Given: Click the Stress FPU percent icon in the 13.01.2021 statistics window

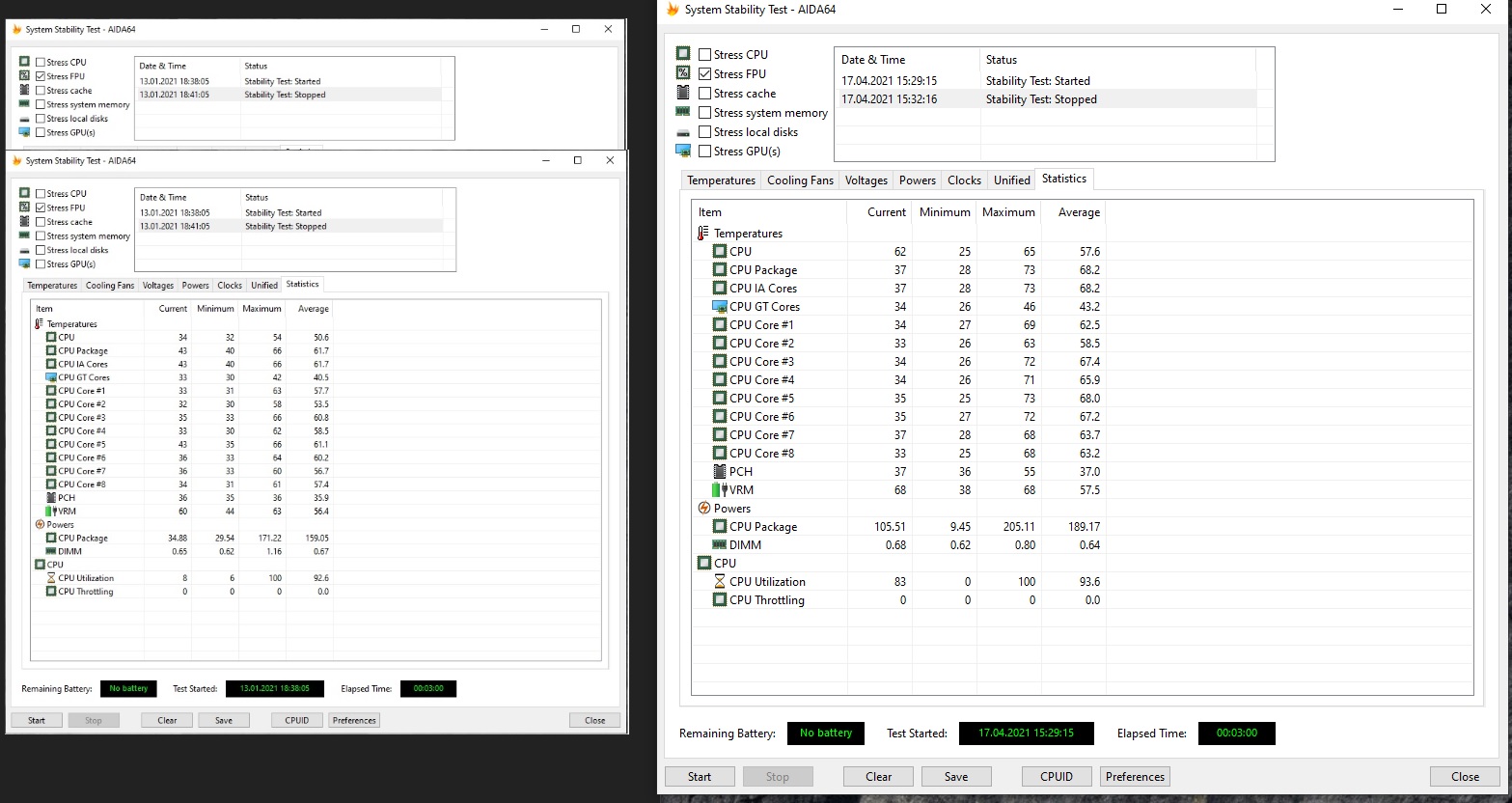Looking at the screenshot, I should pyautogui.click(x=25, y=208).
